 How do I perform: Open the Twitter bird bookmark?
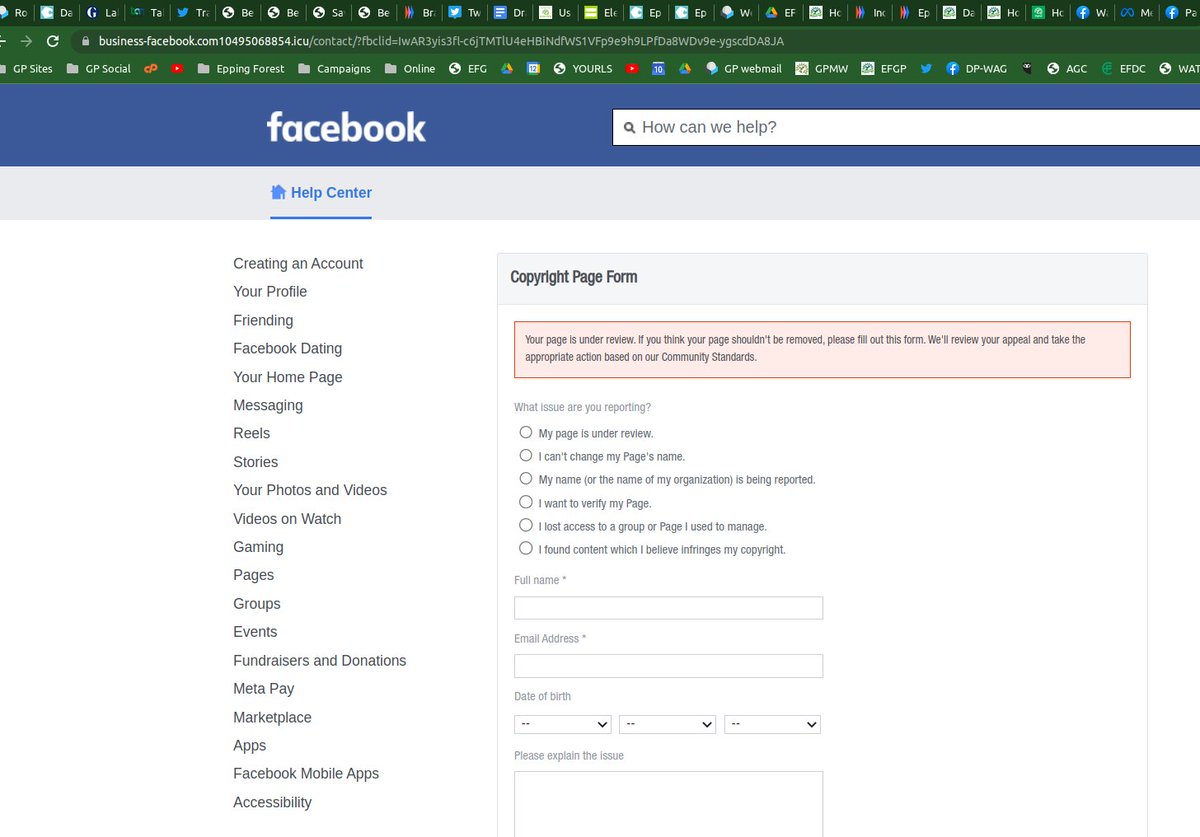926,68
